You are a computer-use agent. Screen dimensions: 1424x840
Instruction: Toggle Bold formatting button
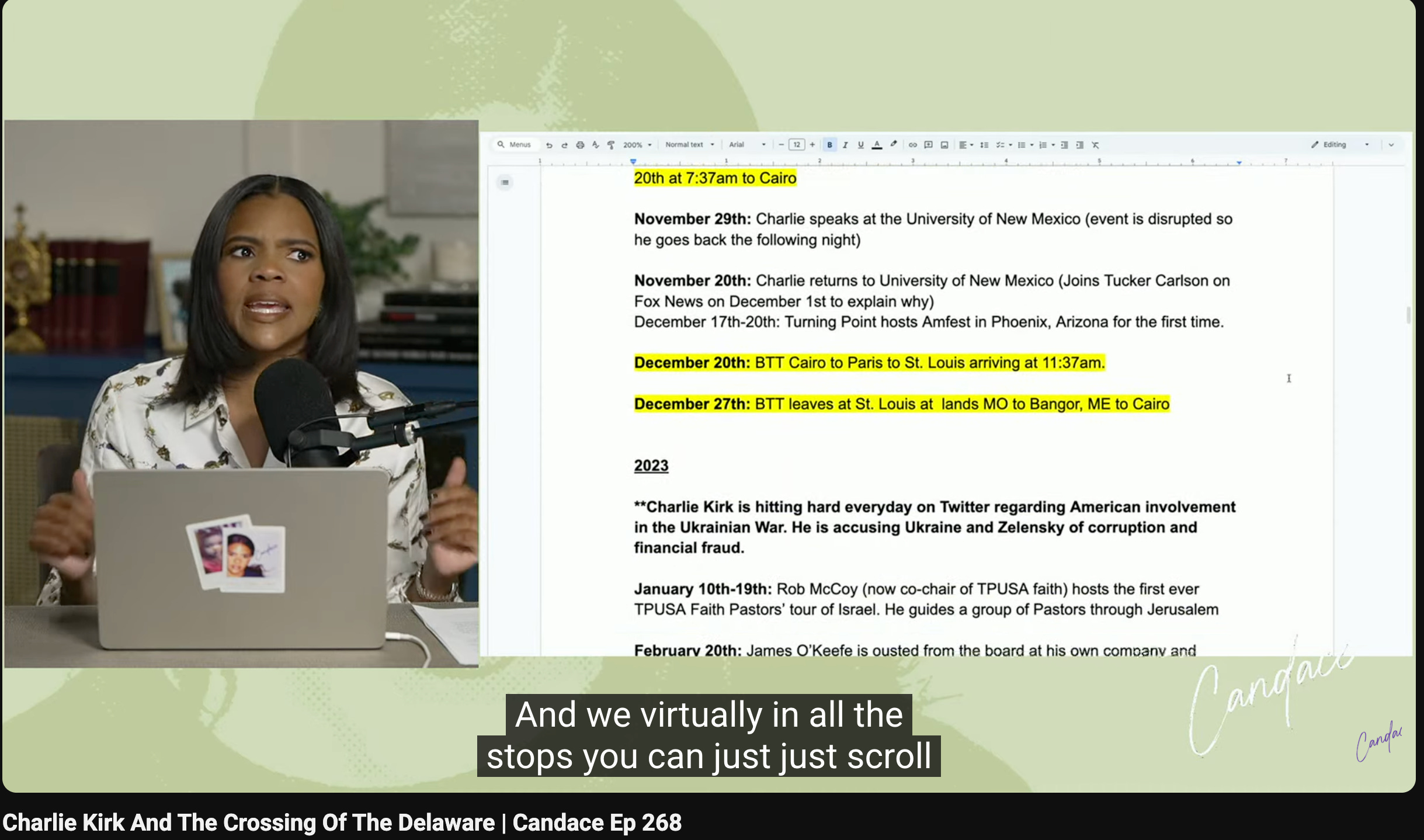[x=829, y=145]
